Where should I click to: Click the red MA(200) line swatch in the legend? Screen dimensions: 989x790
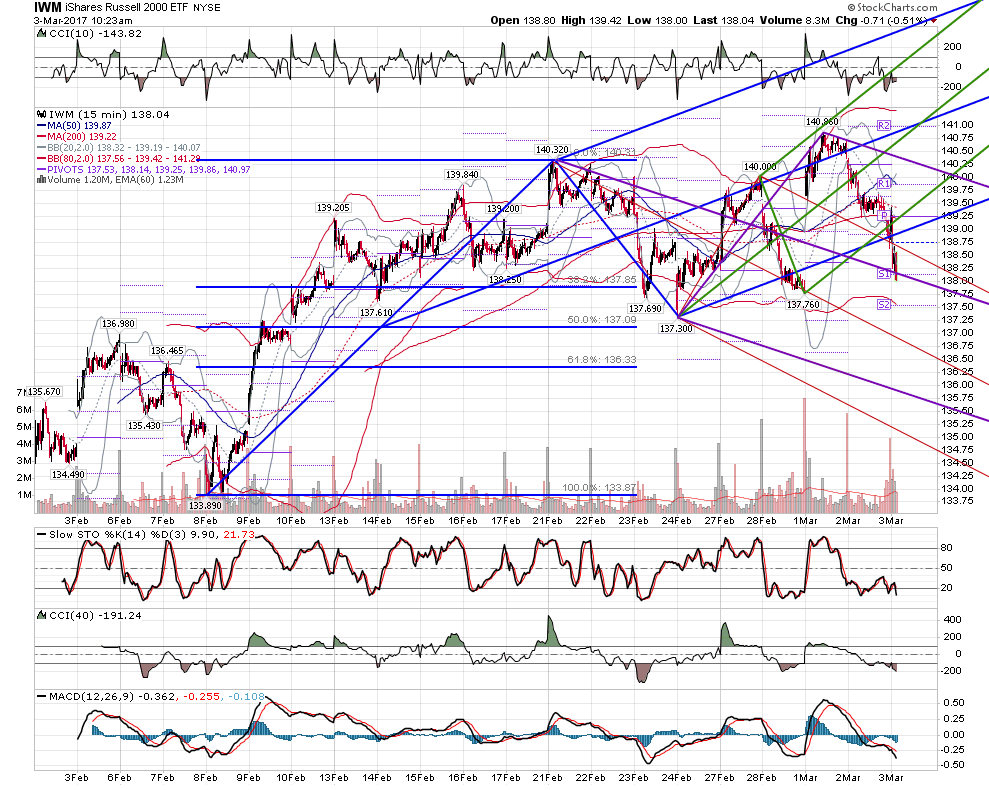tap(42, 136)
